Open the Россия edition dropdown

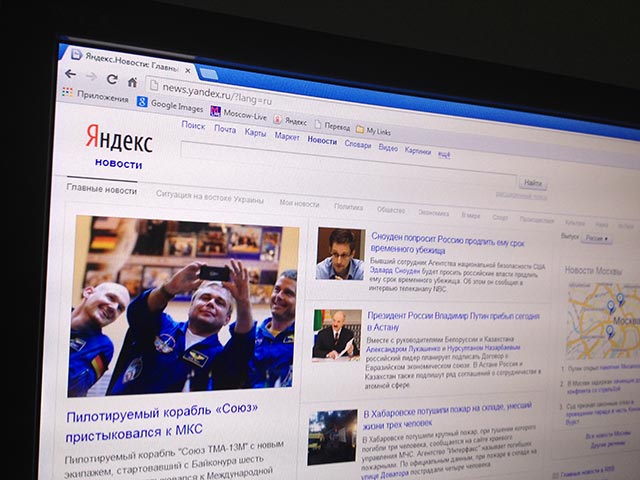click(596, 239)
